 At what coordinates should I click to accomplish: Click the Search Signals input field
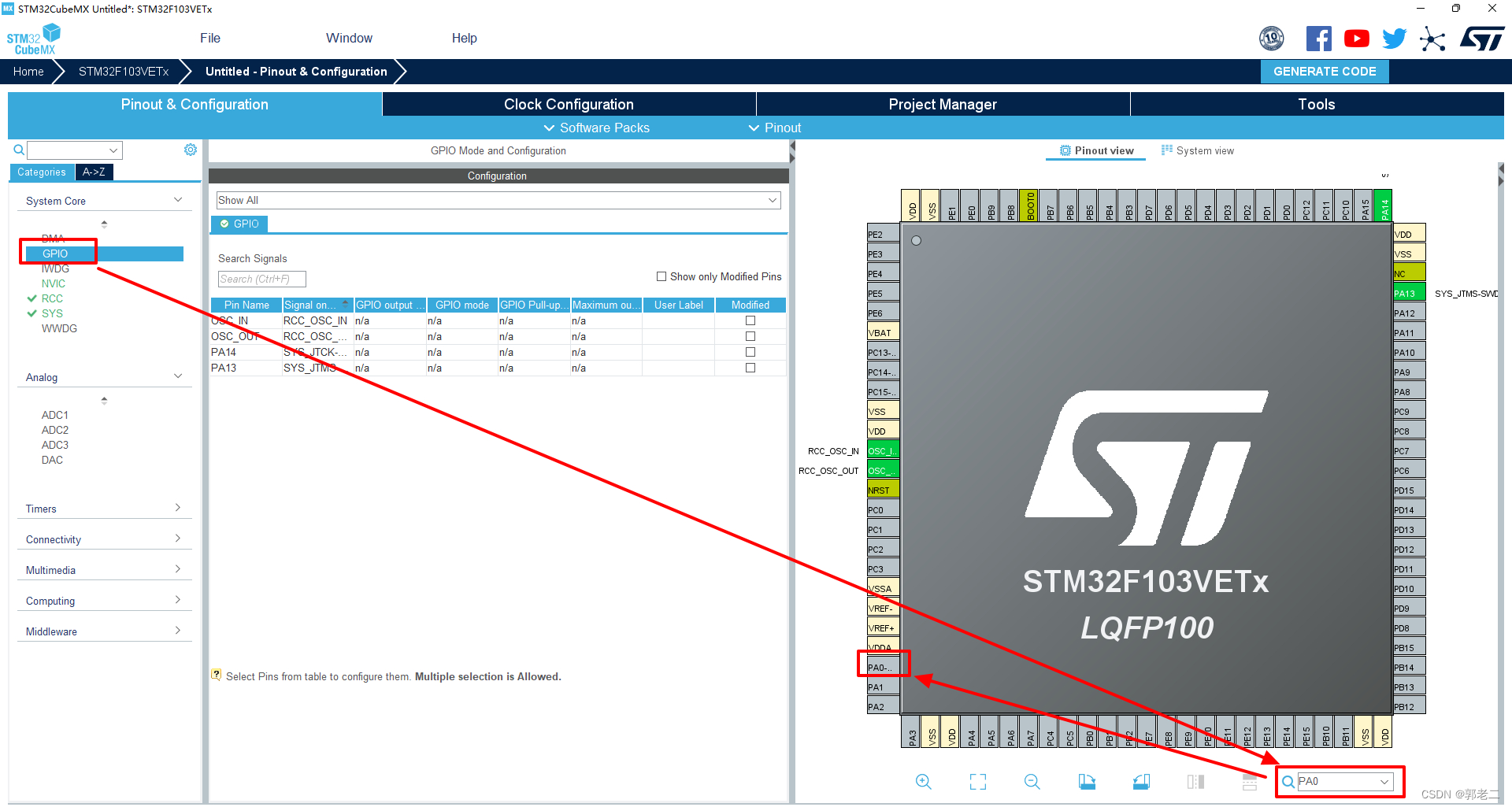(261, 279)
